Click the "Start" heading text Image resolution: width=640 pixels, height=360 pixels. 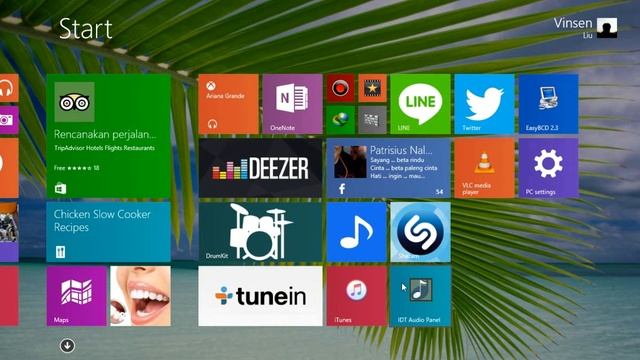(85, 29)
